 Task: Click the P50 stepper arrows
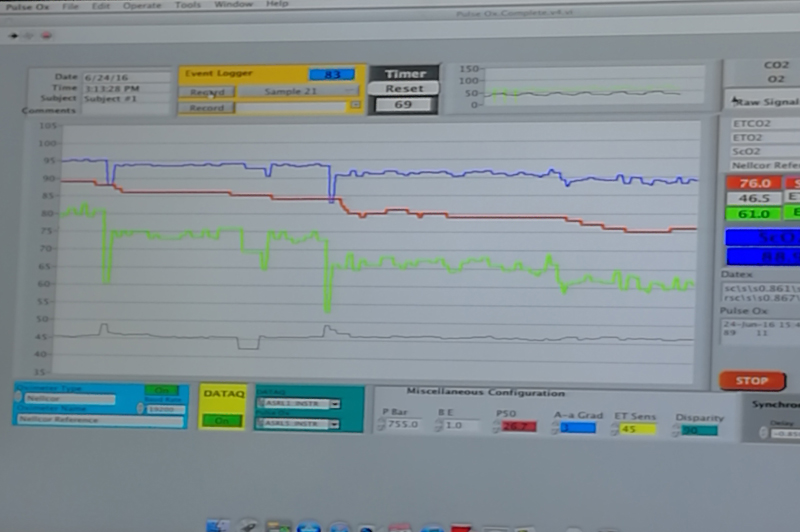[496, 427]
